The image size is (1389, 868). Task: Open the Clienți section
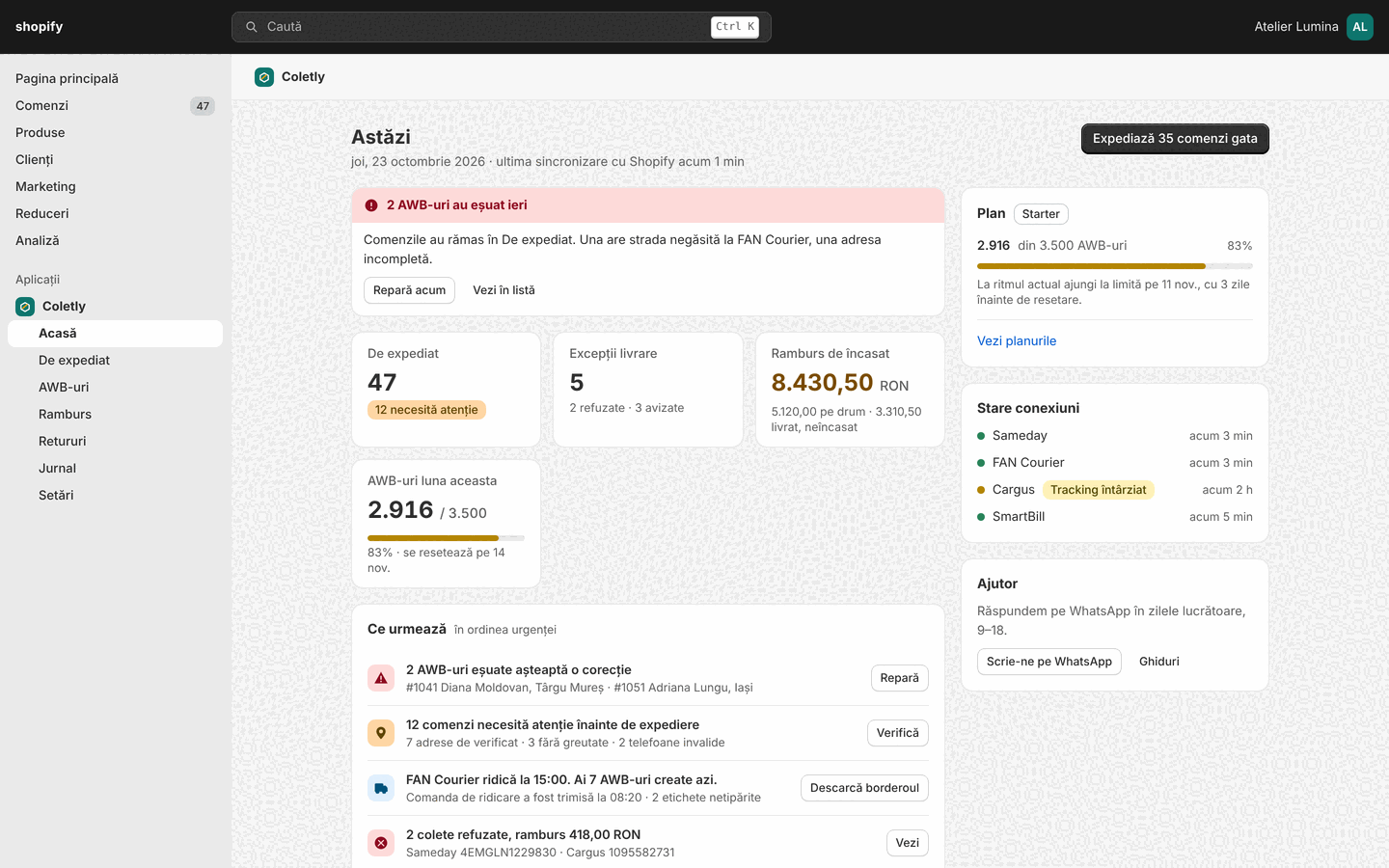pyautogui.click(x=115, y=160)
